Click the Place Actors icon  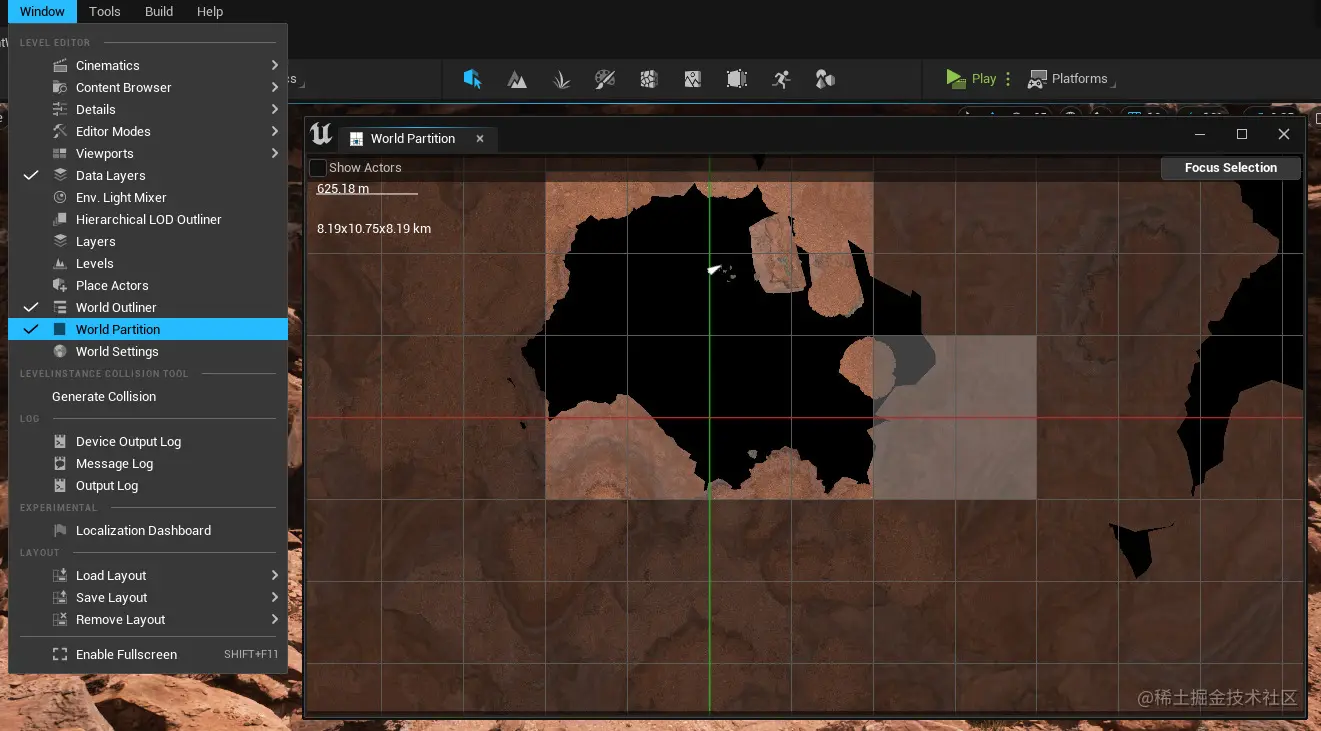(60, 285)
